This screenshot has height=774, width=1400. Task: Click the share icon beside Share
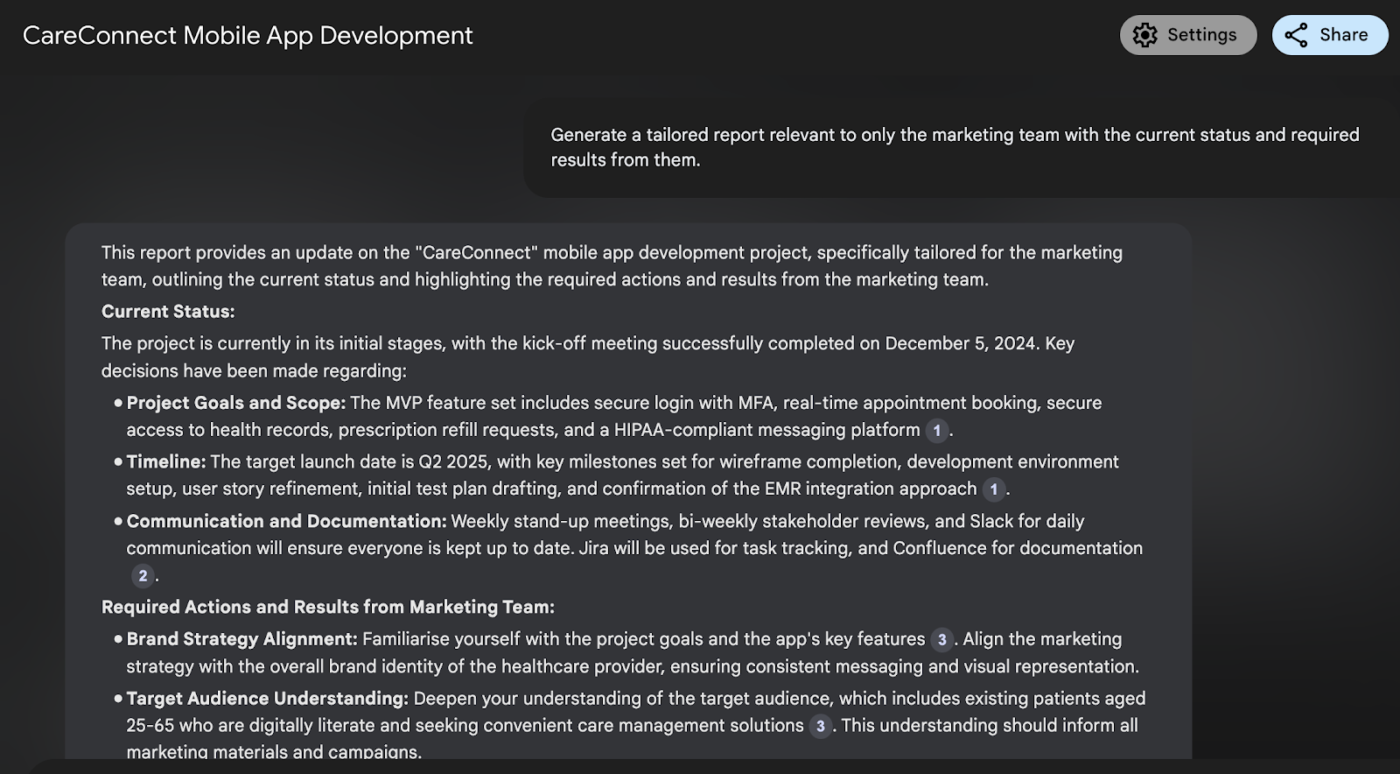1296,35
